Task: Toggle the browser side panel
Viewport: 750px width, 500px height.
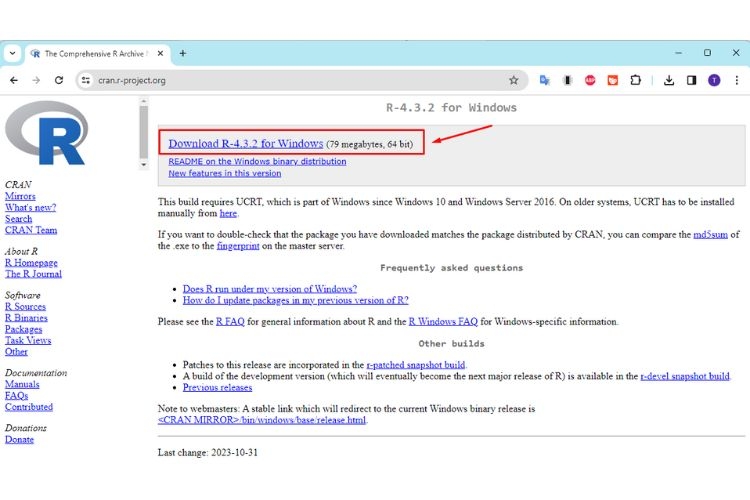Action: [x=691, y=80]
